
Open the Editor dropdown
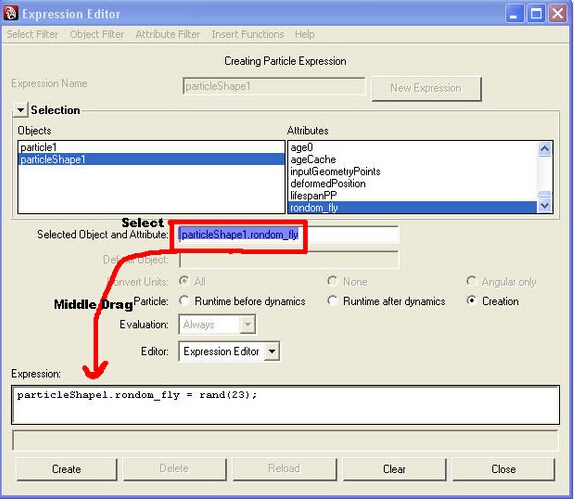point(229,351)
